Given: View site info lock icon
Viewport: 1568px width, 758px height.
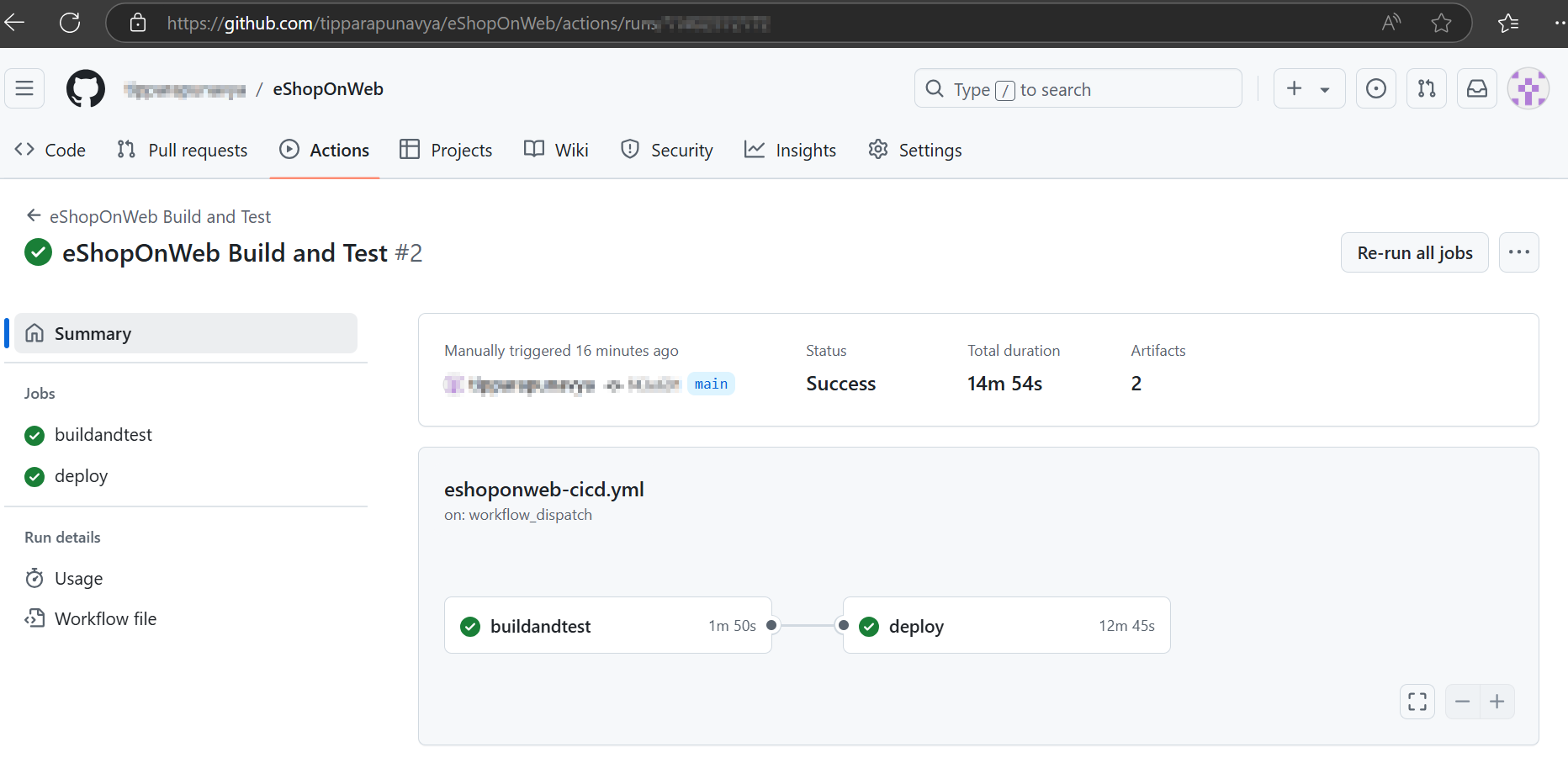Looking at the screenshot, I should [x=138, y=23].
